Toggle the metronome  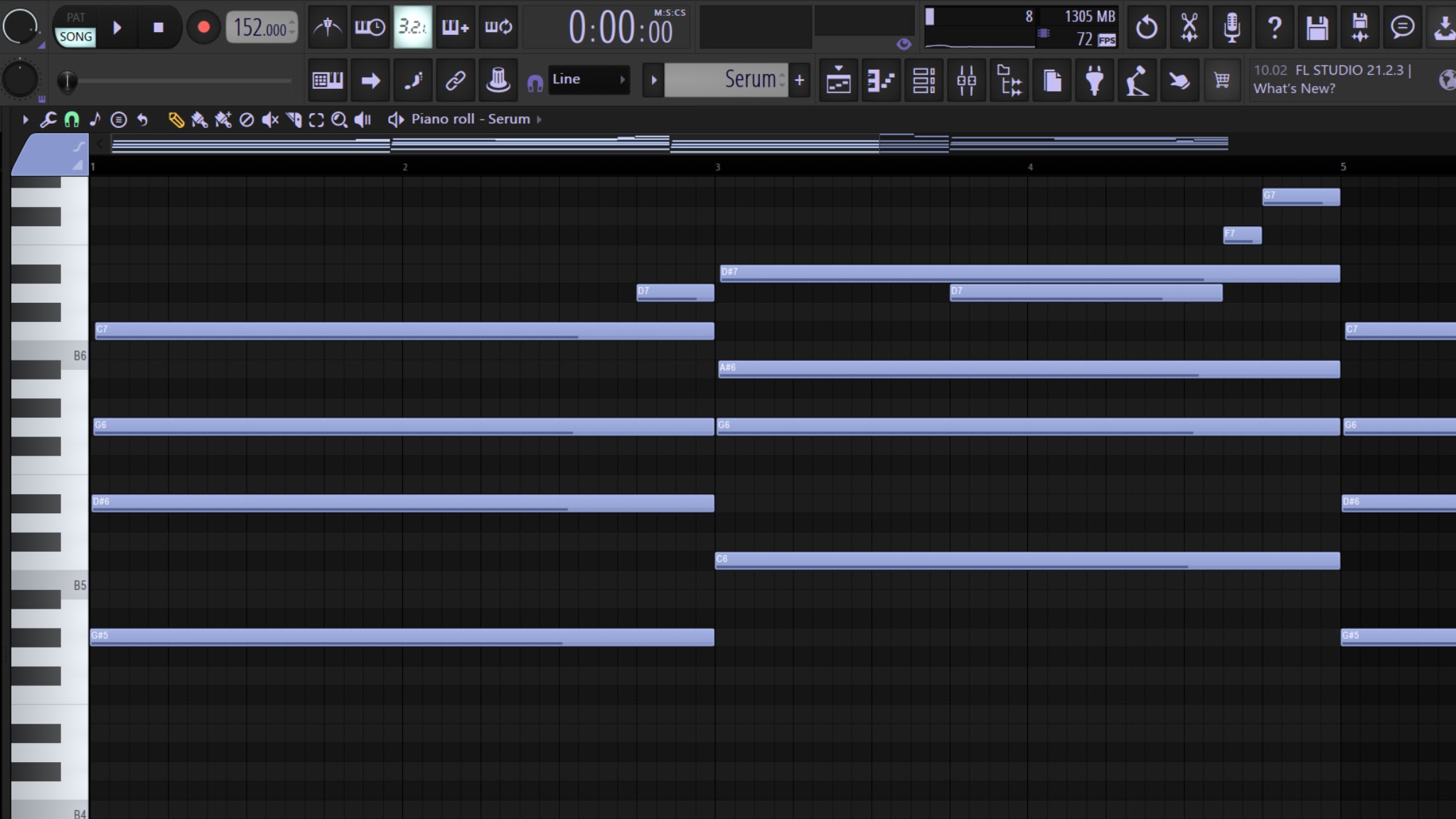click(x=327, y=28)
